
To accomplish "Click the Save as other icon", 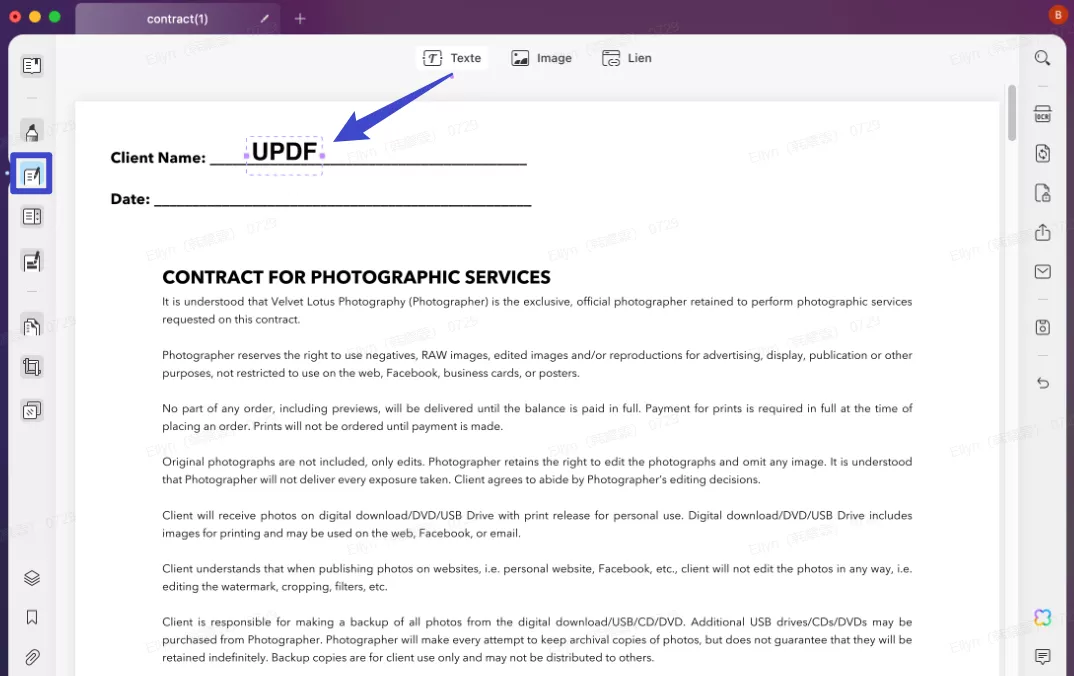I will (1042, 327).
